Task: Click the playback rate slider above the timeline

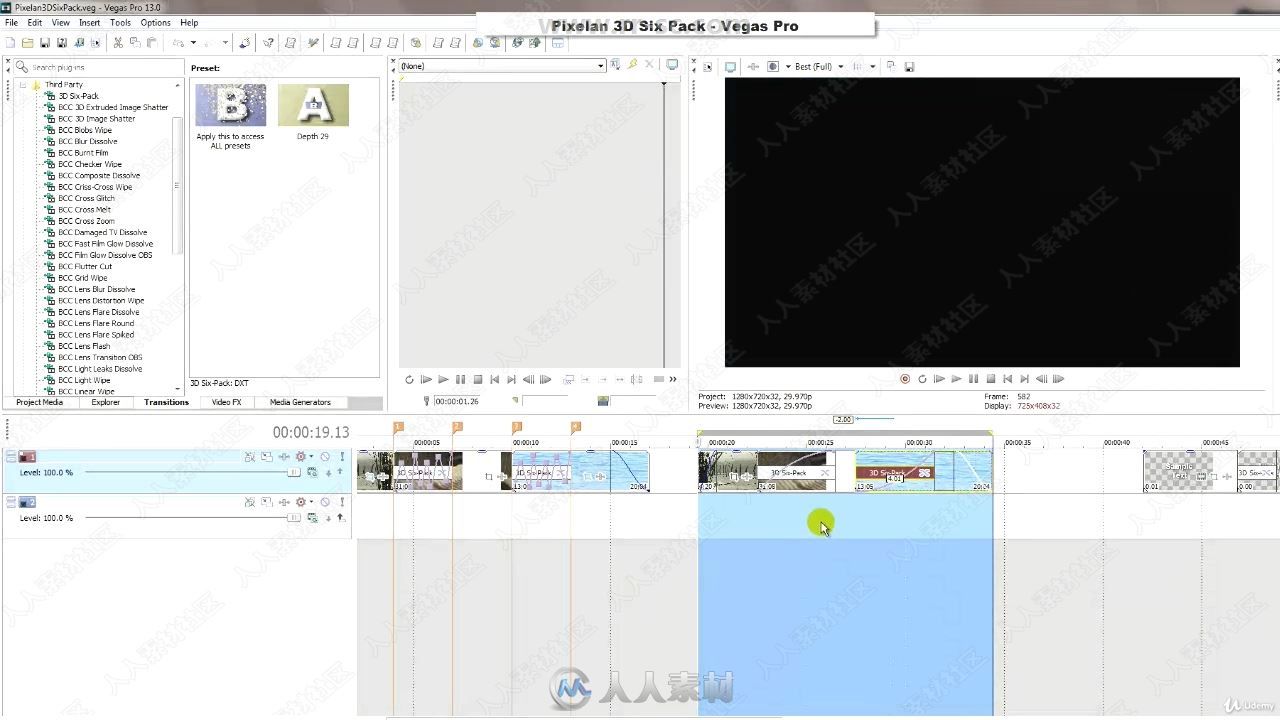Action: (x=843, y=419)
